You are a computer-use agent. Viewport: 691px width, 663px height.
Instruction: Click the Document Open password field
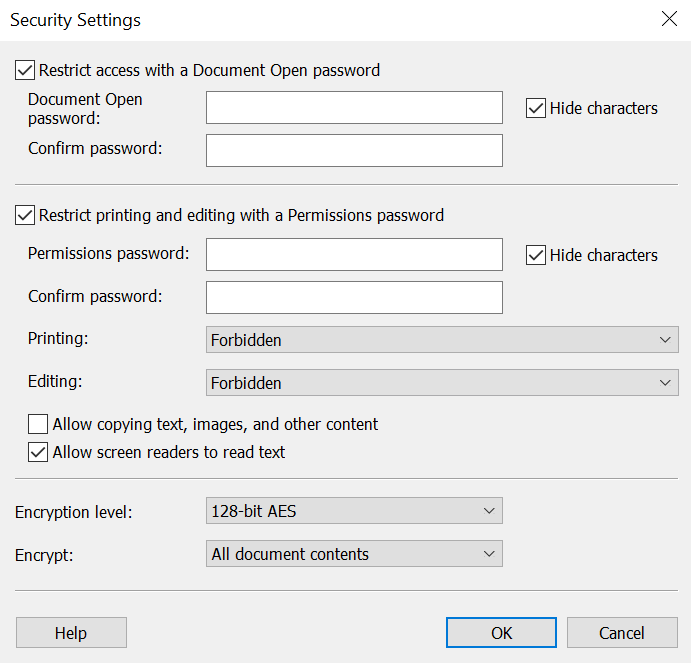pos(354,108)
